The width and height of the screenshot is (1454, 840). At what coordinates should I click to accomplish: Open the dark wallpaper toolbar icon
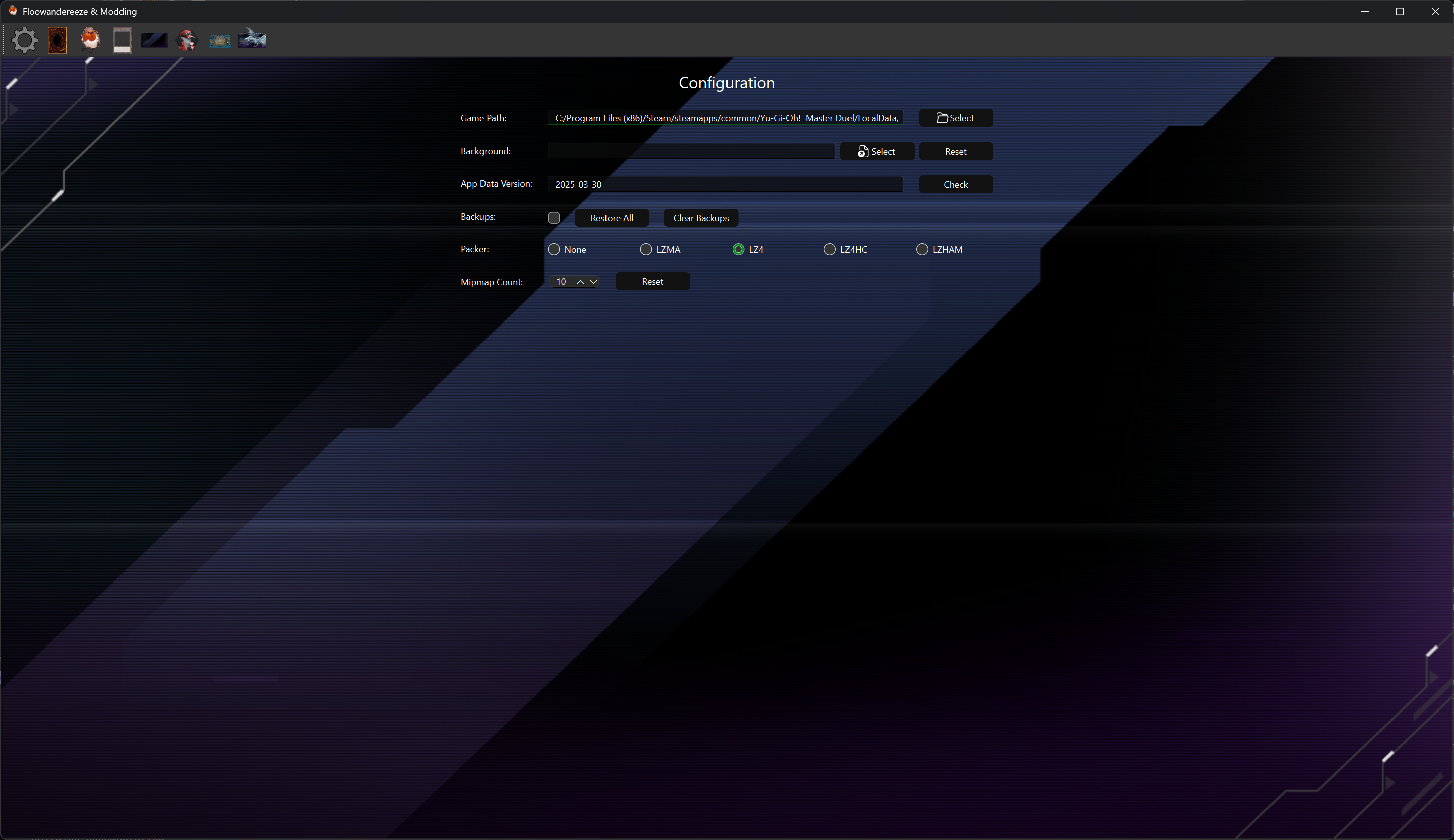(x=154, y=40)
